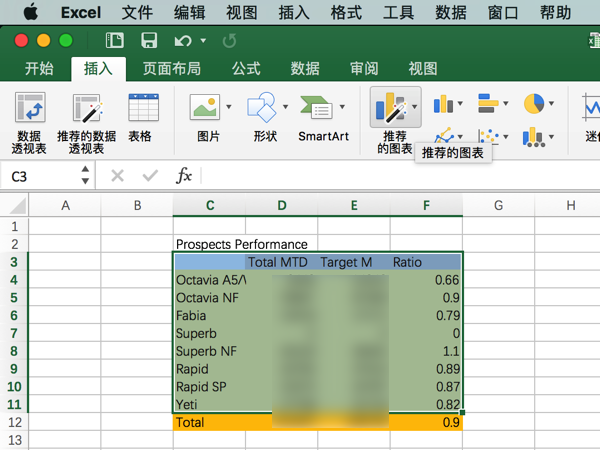Open the 编辑 menu
This screenshot has height=450, width=600.
pyautogui.click(x=189, y=13)
